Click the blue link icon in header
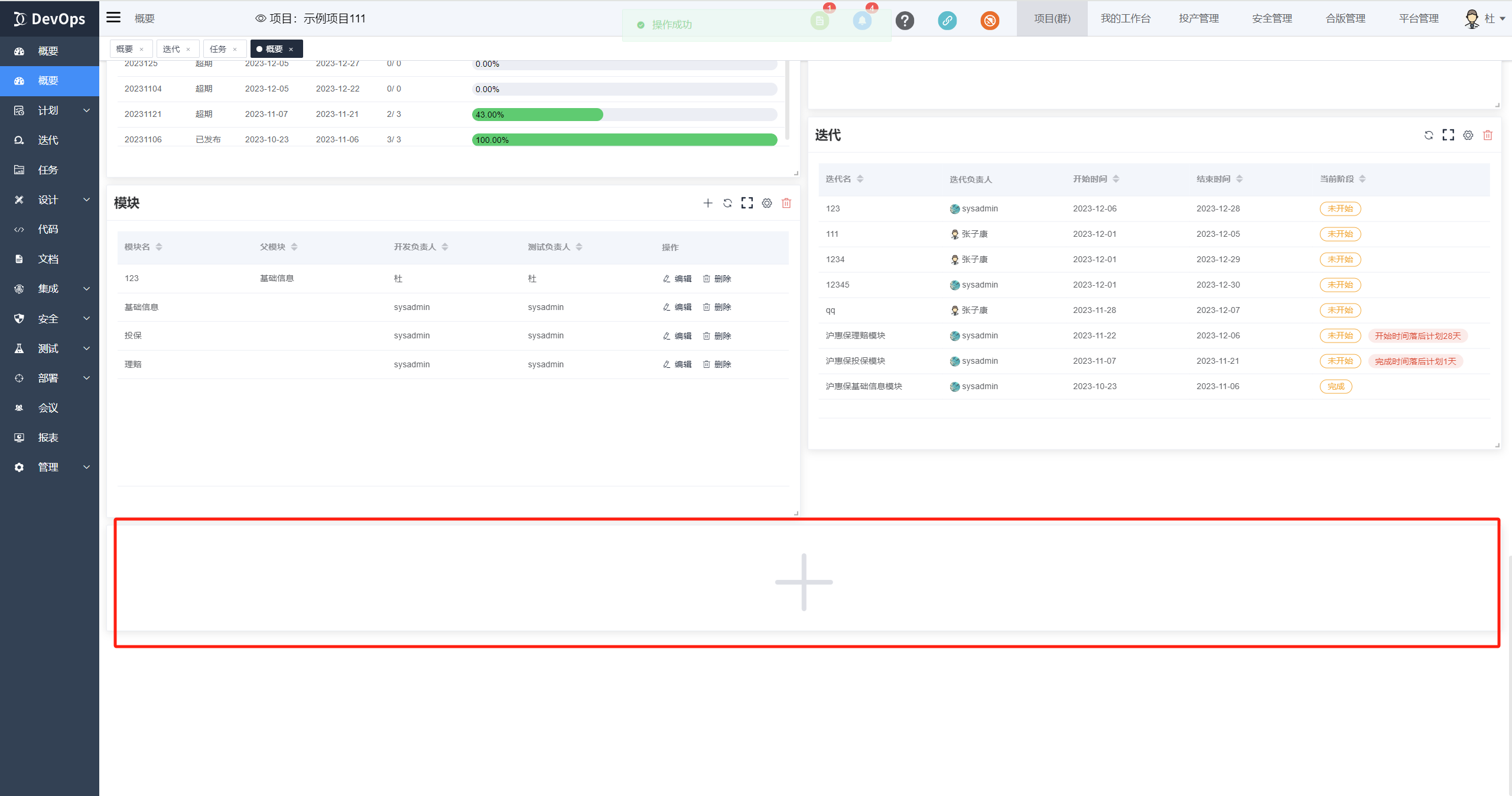 tap(947, 21)
